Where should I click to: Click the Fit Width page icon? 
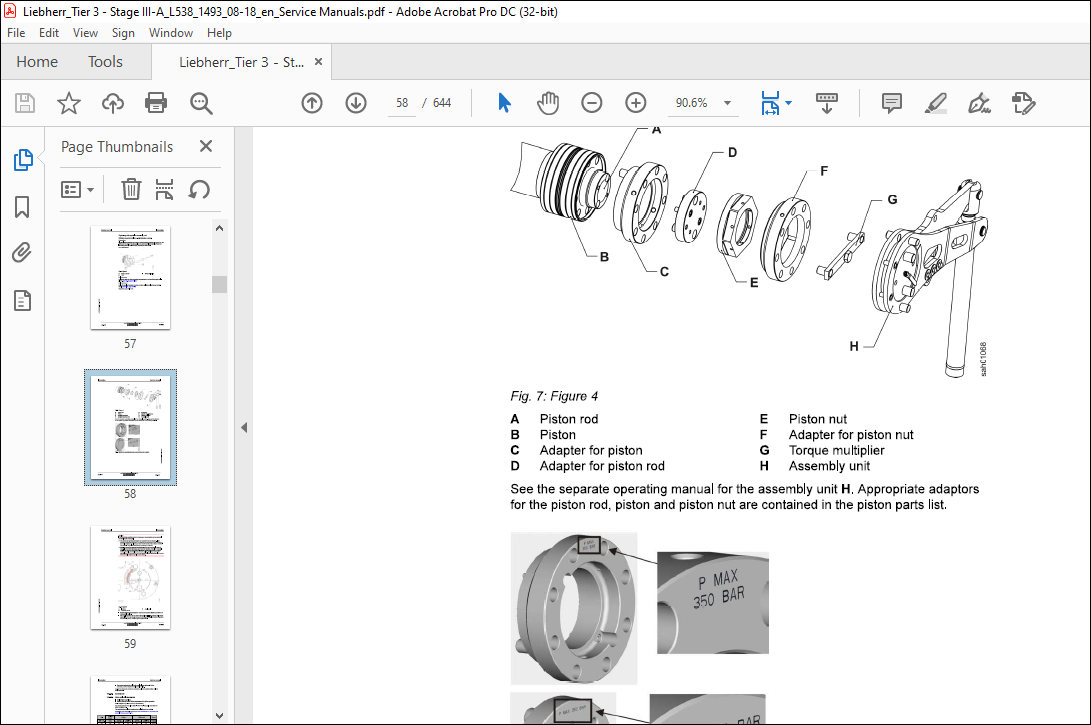pos(770,103)
